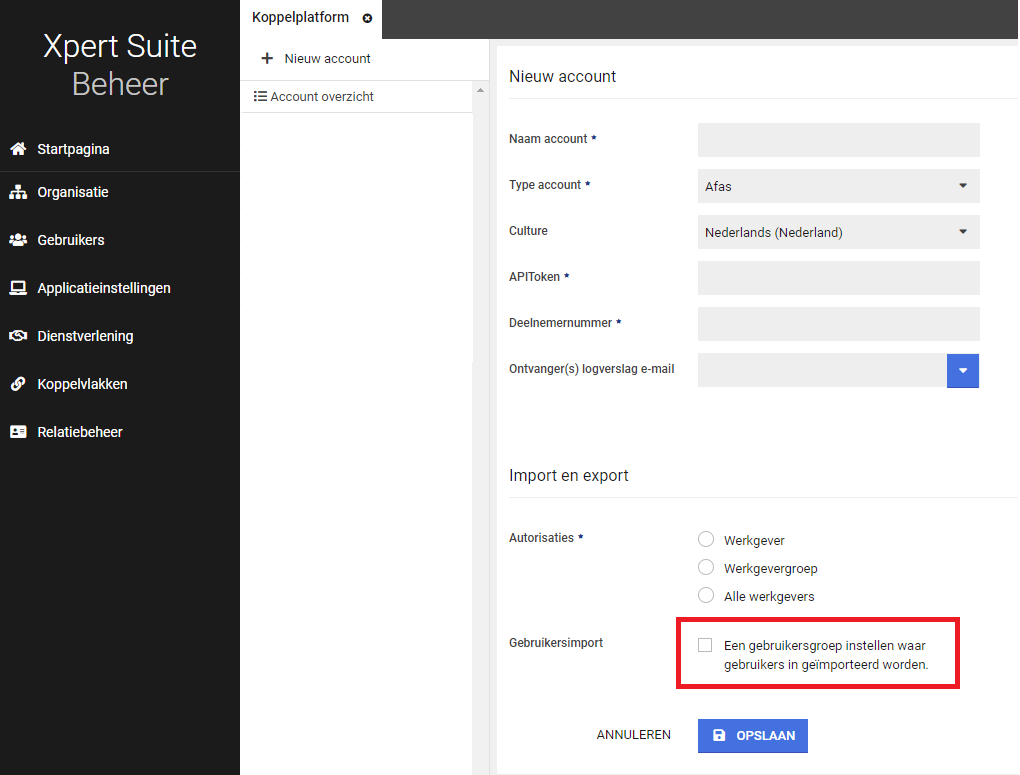Screen dimensions: 1020x775
Task: Open Dienstverlening via handshake icon
Action: [x=18, y=336]
